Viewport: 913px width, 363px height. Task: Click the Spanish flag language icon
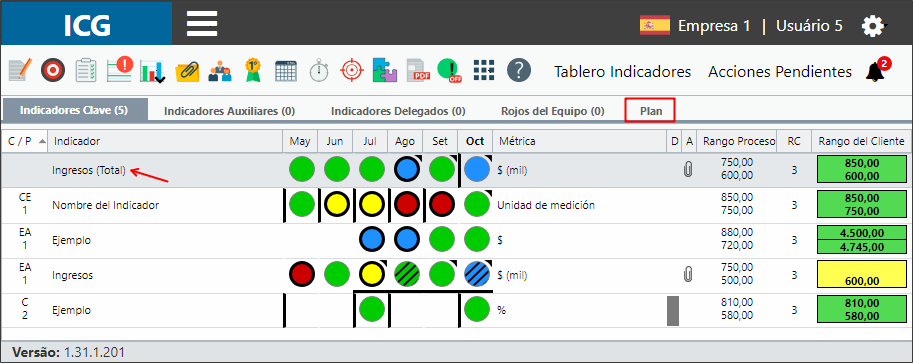(x=654, y=26)
